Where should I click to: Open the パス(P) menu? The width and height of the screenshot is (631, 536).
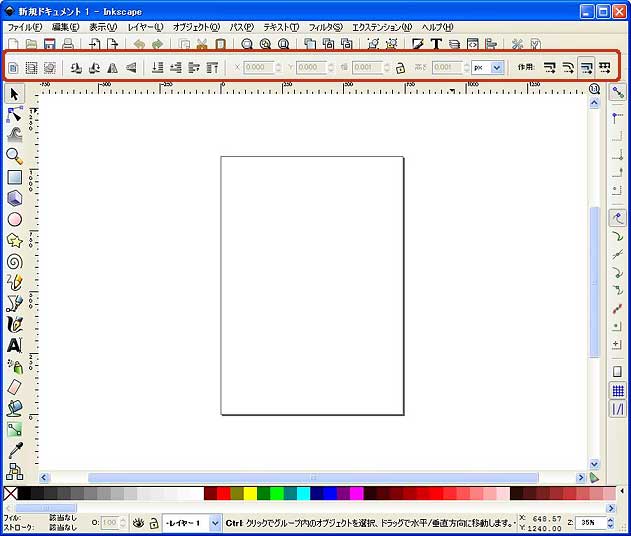pyautogui.click(x=241, y=27)
